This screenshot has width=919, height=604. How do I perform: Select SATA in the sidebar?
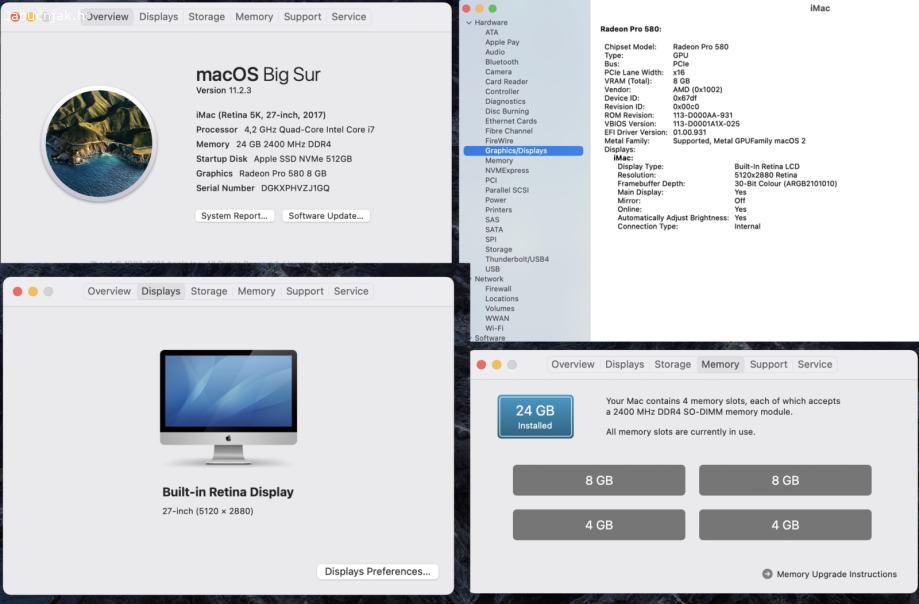pyautogui.click(x=494, y=230)
